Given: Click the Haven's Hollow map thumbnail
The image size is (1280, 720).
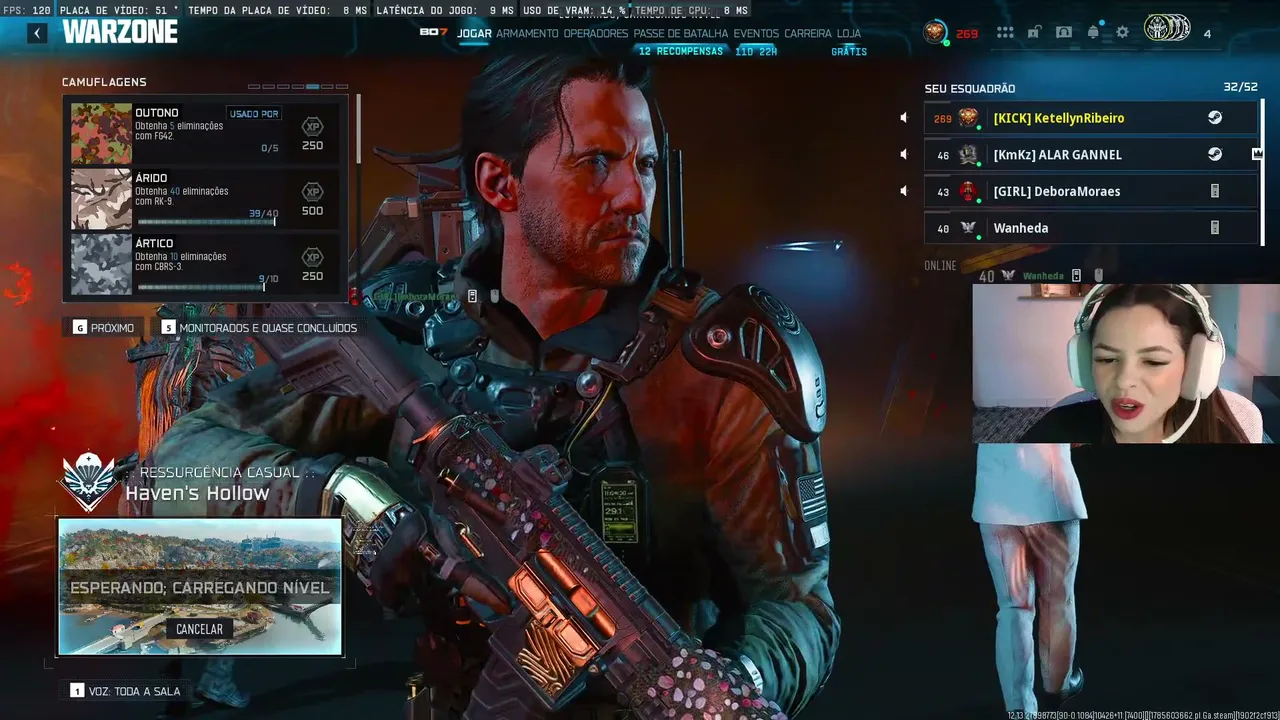Looking at the screenshot, I should [x=200, y=586].
